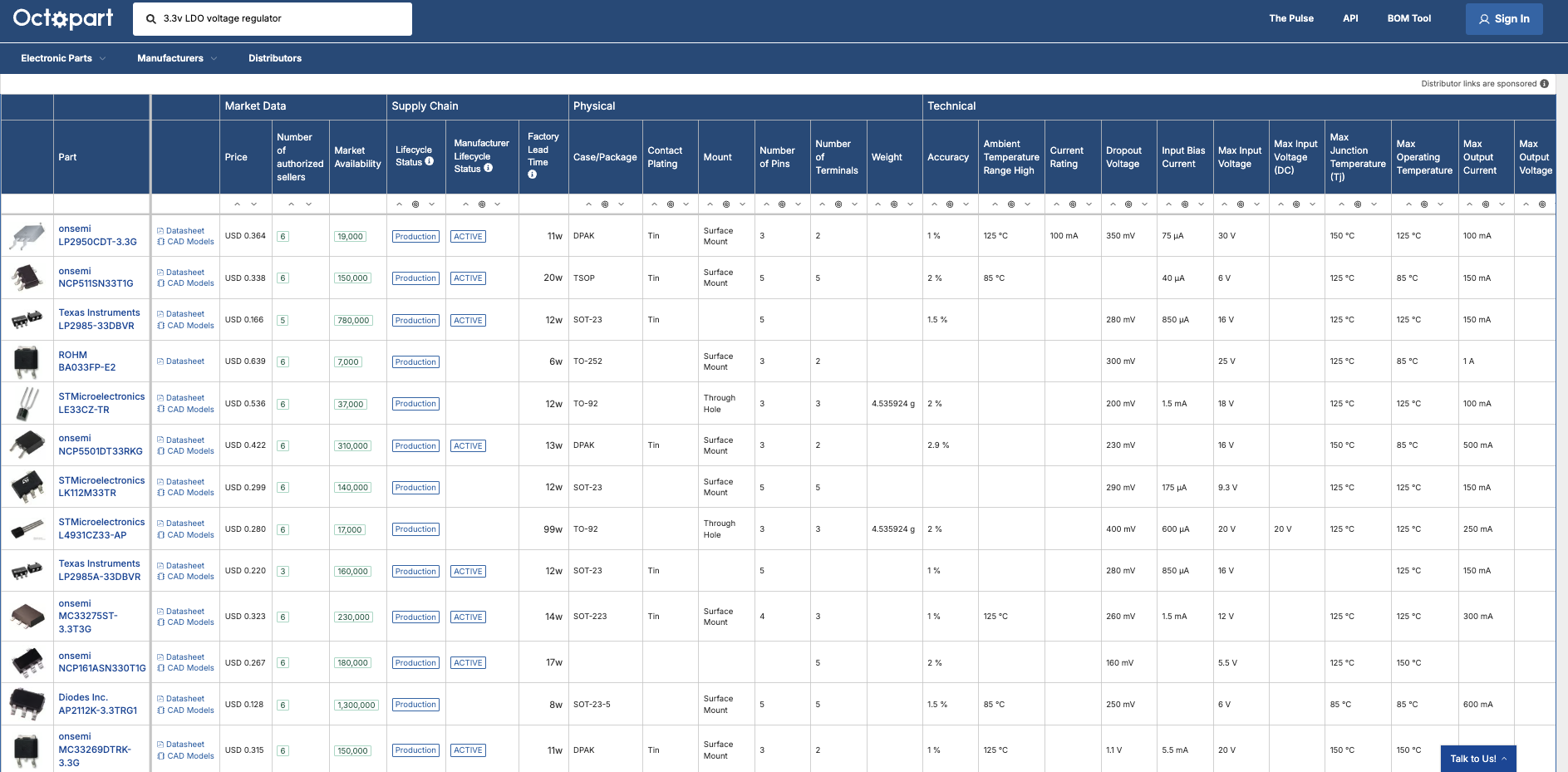
Task: Click the Factory Lead Time info icon
Action: point(532,175)
